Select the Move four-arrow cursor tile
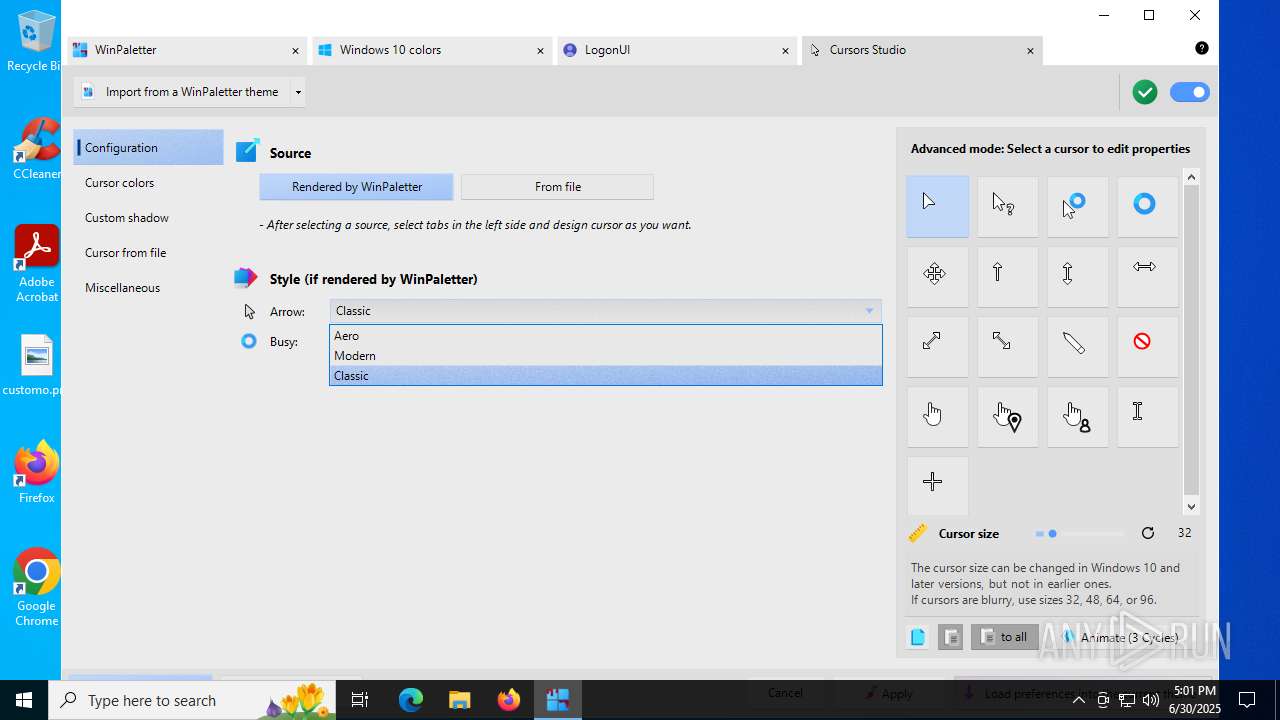Image resolution: width=1280 pixels, height=720 pixels. click(x=937, y=277)
